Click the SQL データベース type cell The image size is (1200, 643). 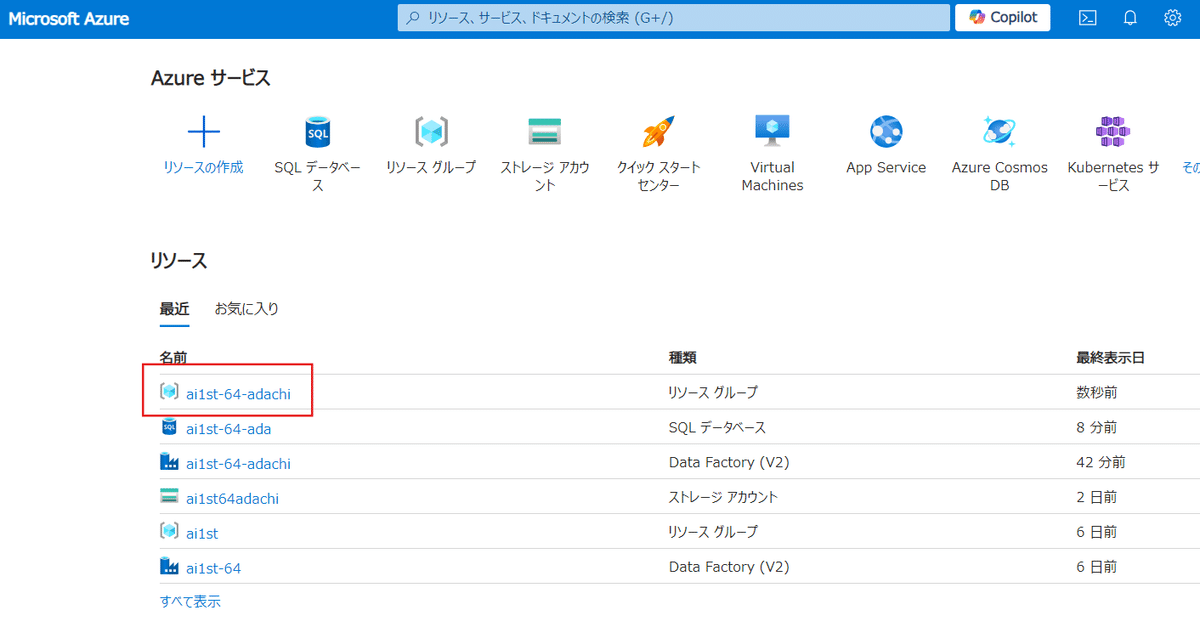pos(717,427)
